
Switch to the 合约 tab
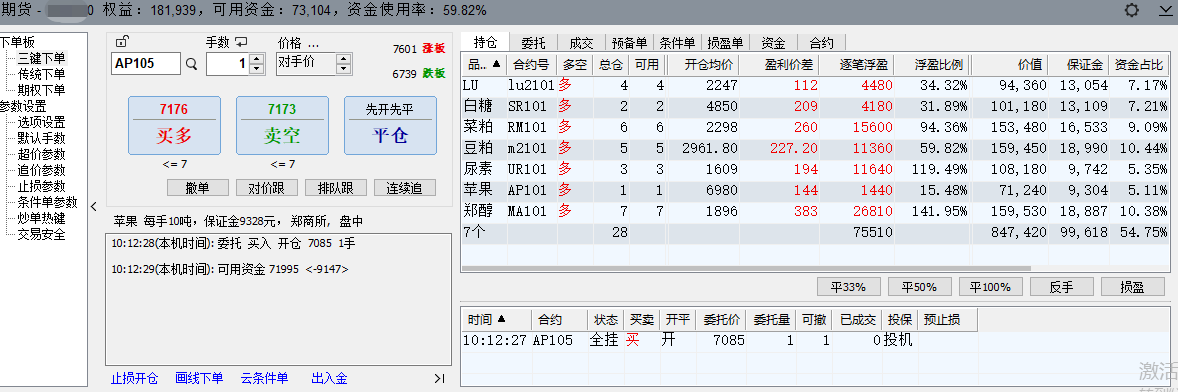coord(822,43)
